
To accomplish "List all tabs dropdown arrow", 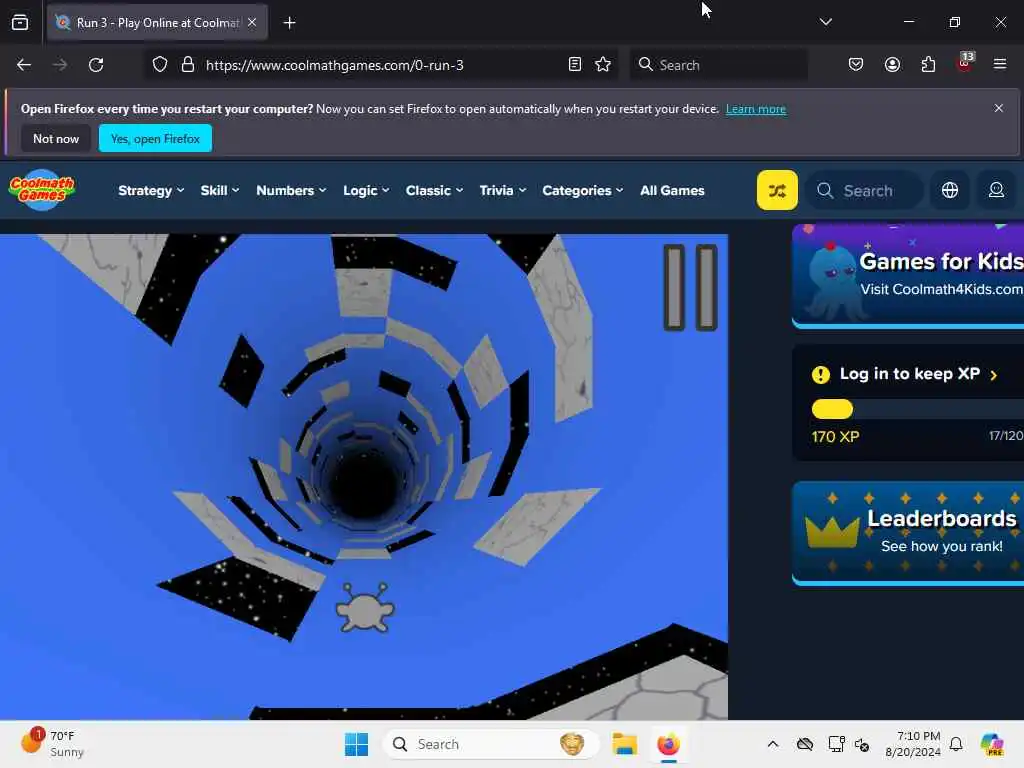I will (825, 22).
